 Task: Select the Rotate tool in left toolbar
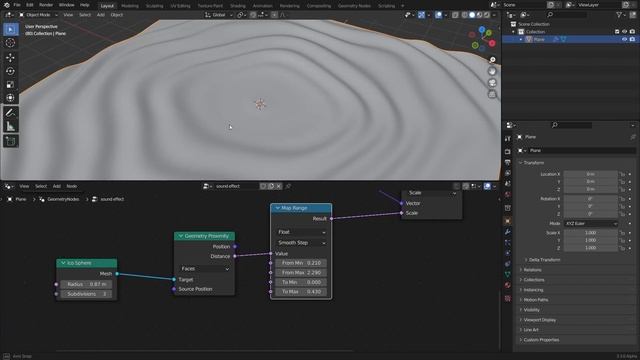click(11, 71)
